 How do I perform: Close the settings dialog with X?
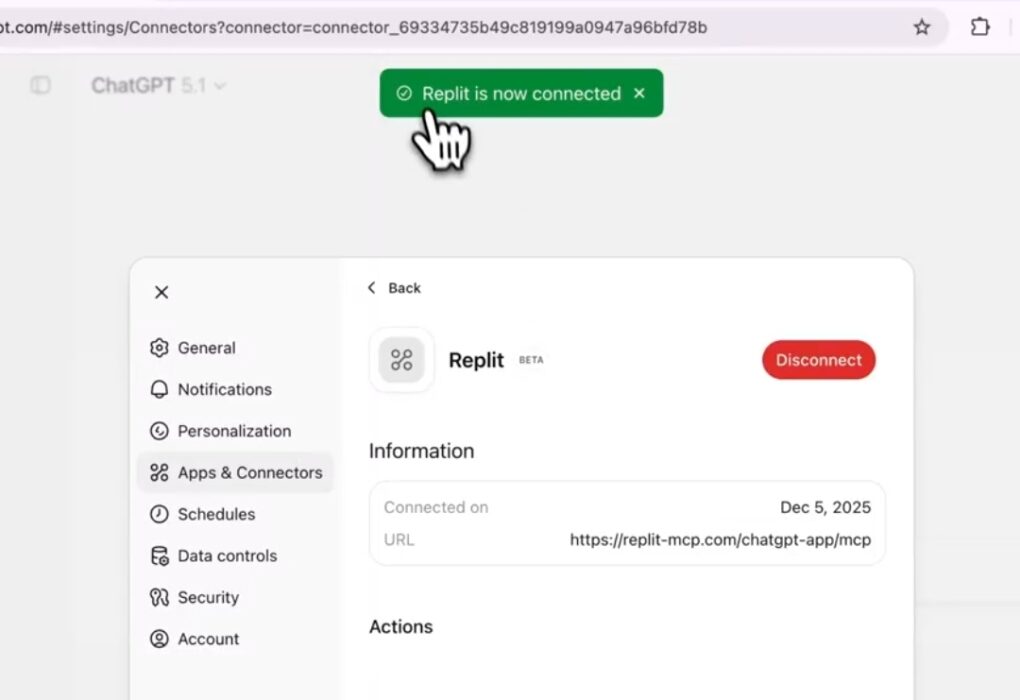(162, 292)
